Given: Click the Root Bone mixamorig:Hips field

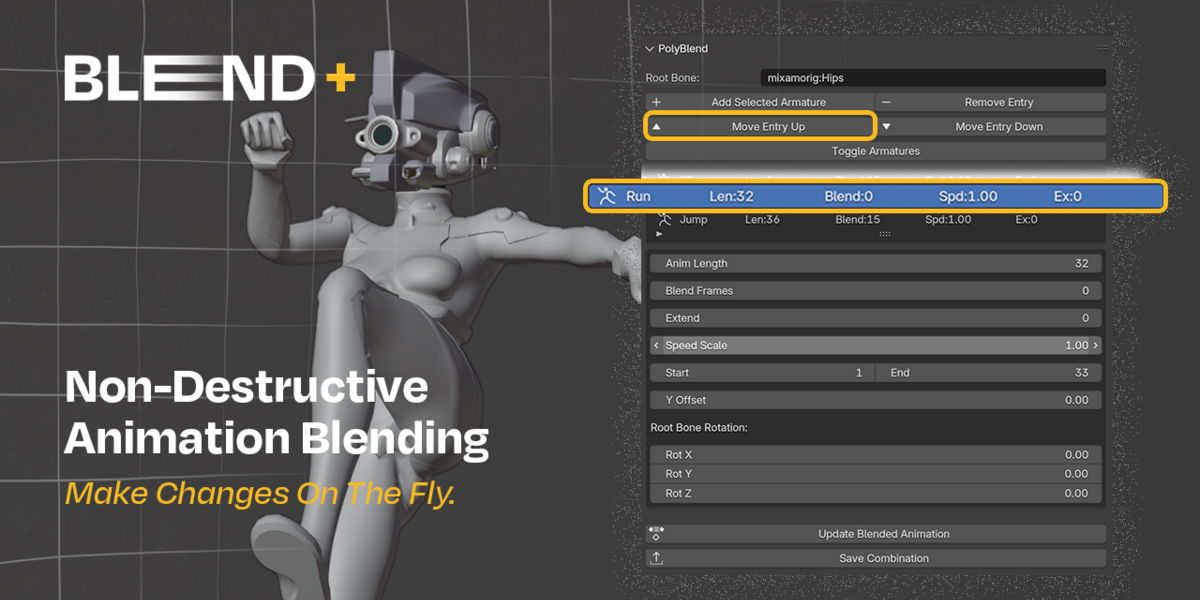Looking at the screenshot, I should (933, 77).
